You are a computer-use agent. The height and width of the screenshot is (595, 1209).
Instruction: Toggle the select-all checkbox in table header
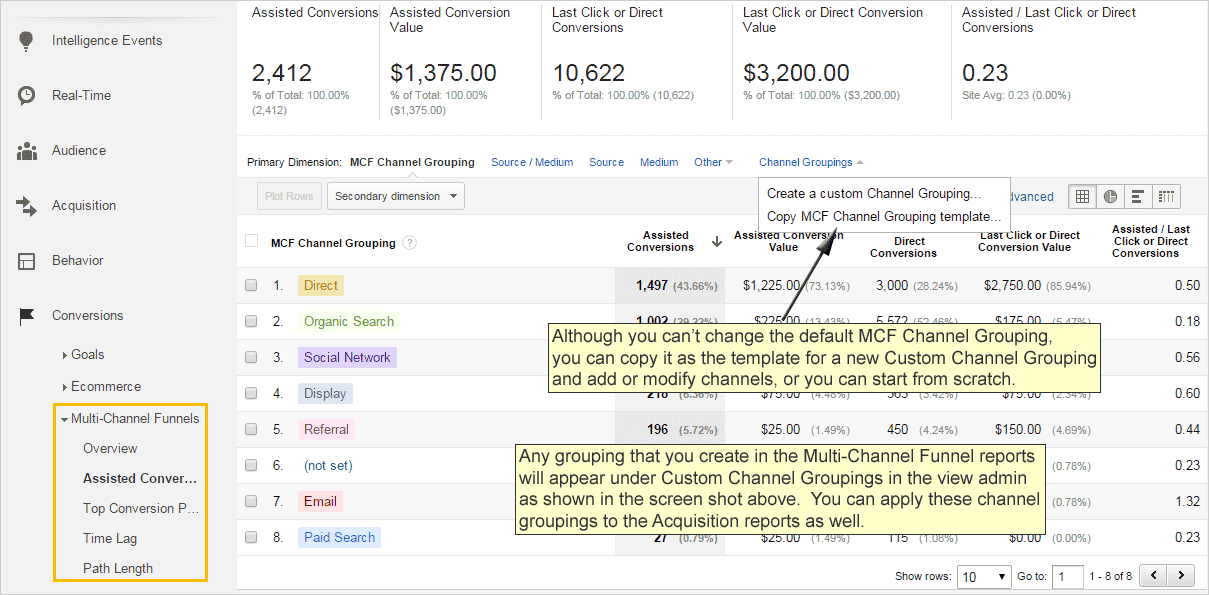point(251,240)
